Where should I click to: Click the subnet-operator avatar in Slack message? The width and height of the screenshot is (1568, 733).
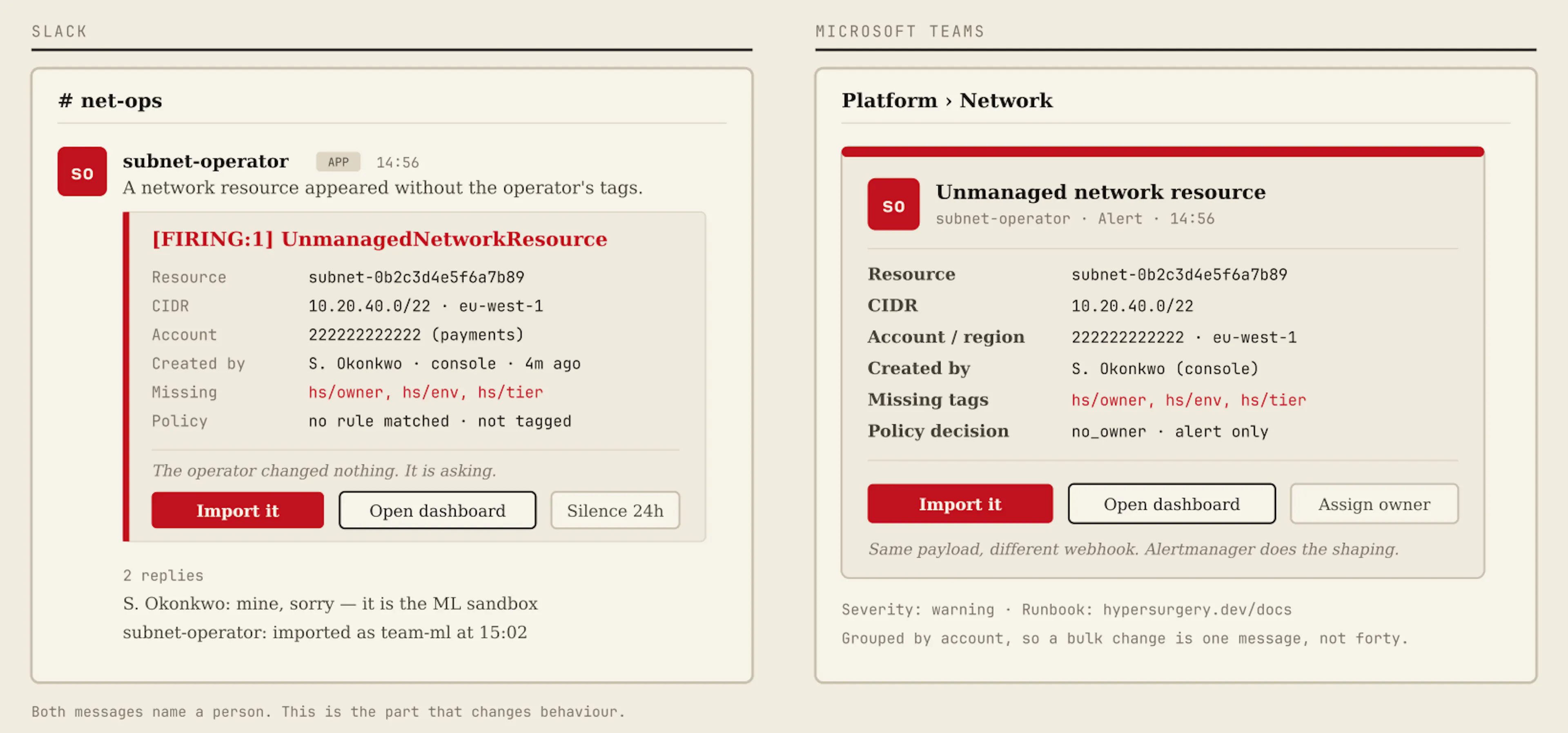click(82, 171)
